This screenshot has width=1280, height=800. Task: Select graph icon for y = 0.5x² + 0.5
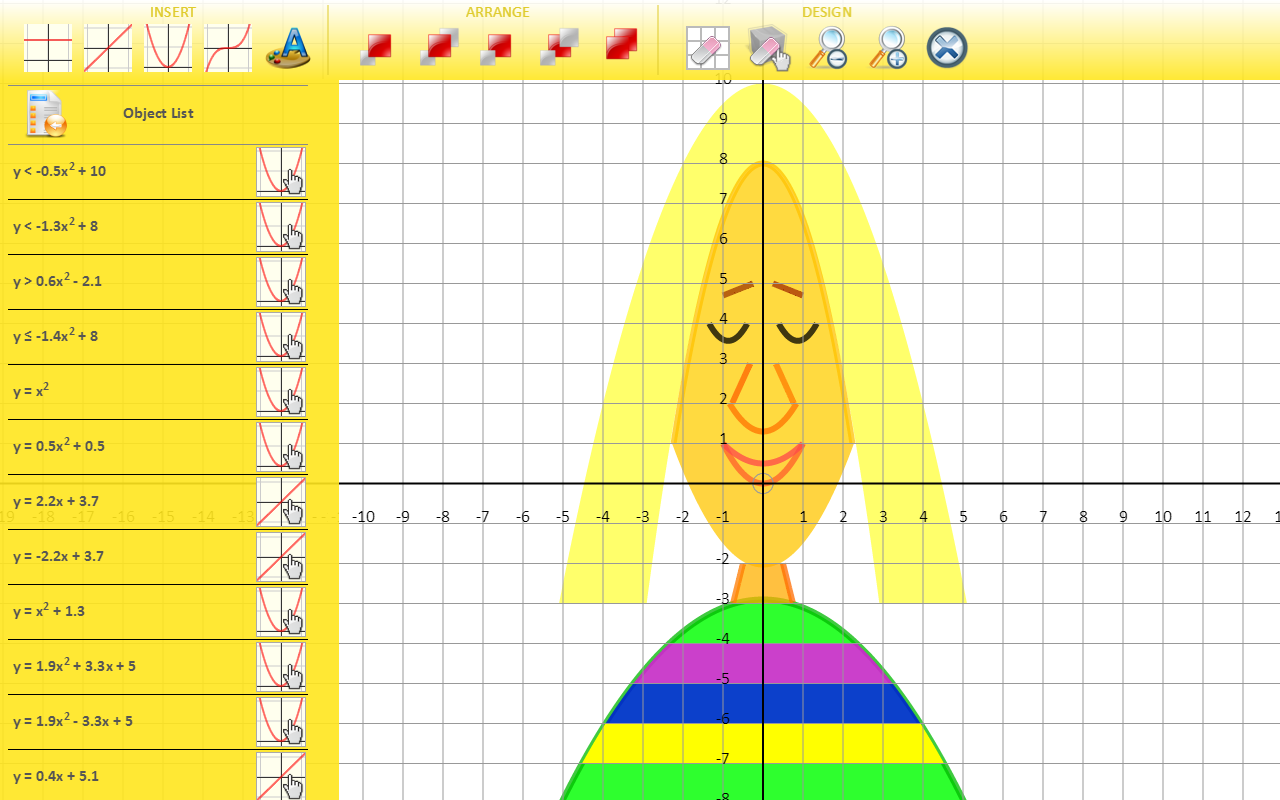coord(281,446)
